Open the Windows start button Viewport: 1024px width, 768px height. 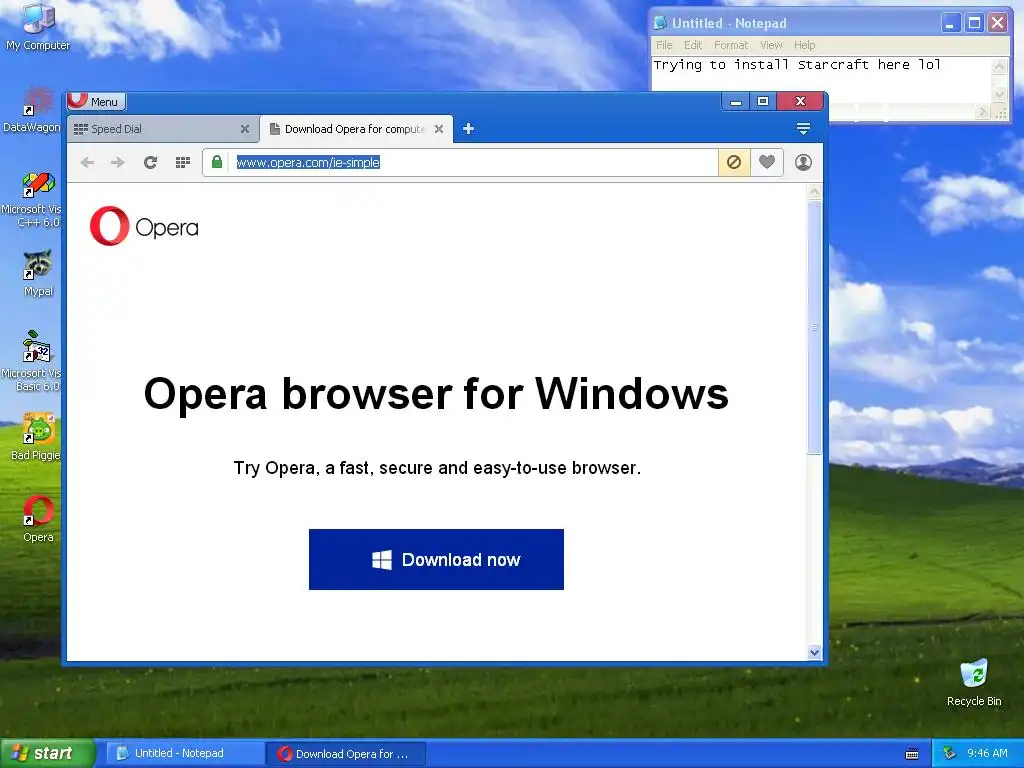pos(48,753)
